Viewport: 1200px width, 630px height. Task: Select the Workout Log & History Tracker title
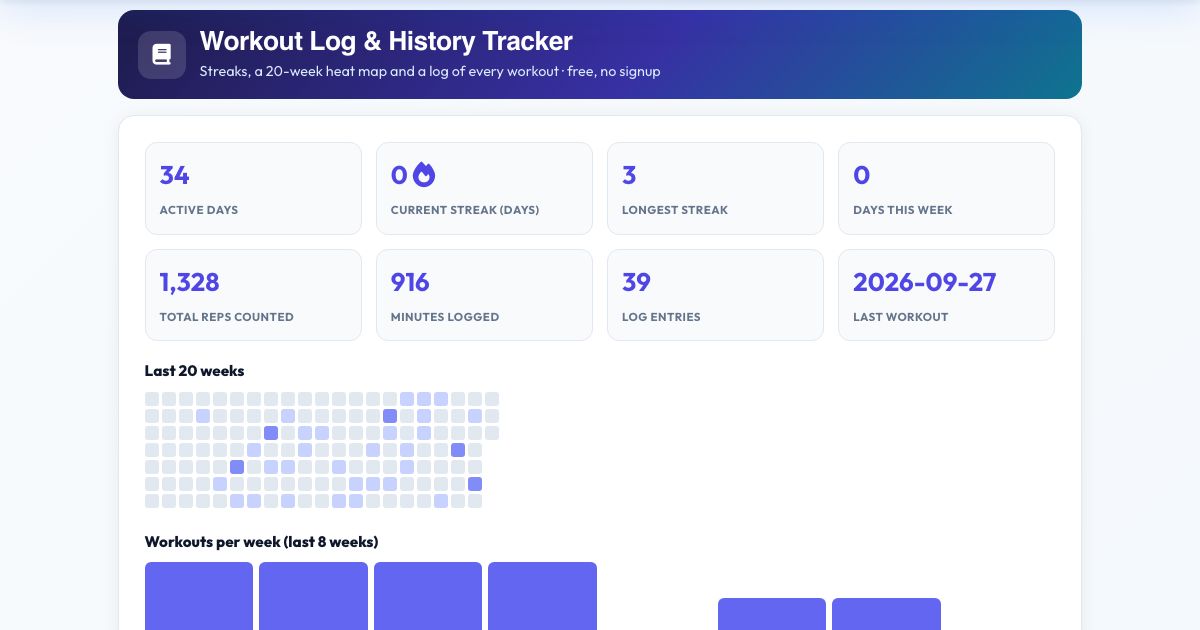pyautogui.click(x=386, y=41)
